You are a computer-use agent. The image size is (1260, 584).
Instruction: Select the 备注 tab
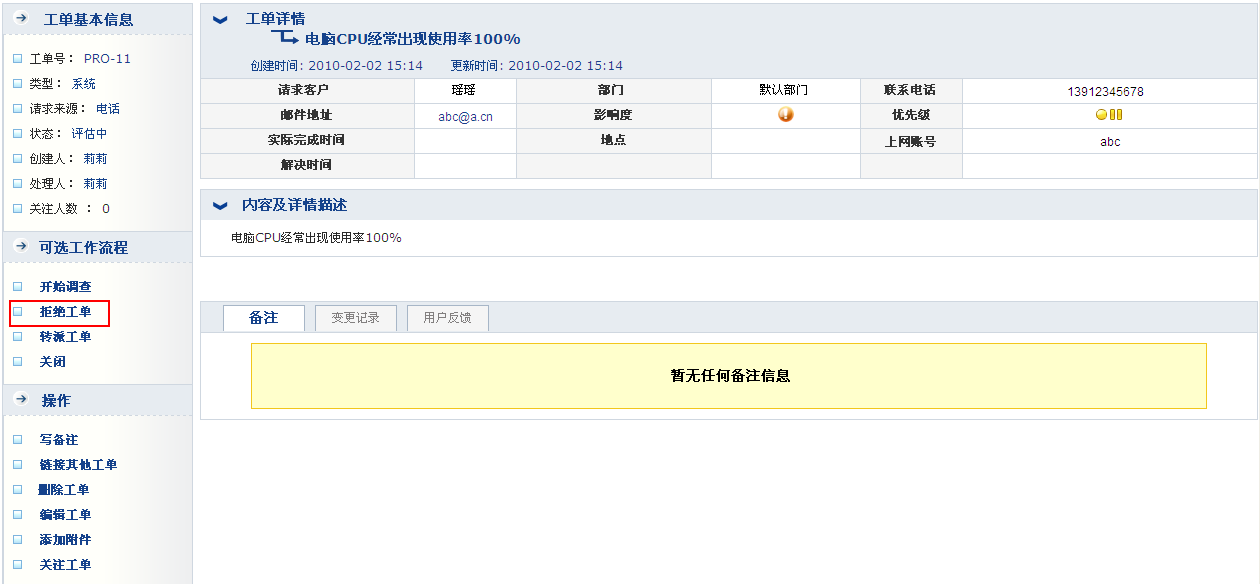263,318
